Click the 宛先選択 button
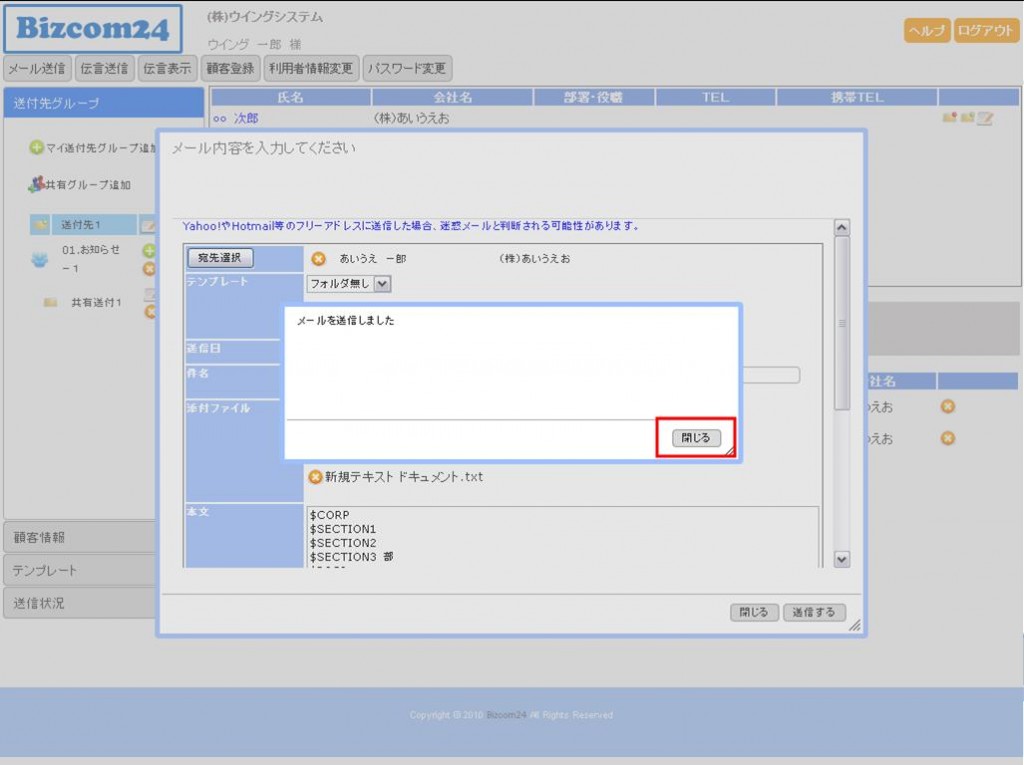This screenshot has height=765, width=1024. click(221, 258)
